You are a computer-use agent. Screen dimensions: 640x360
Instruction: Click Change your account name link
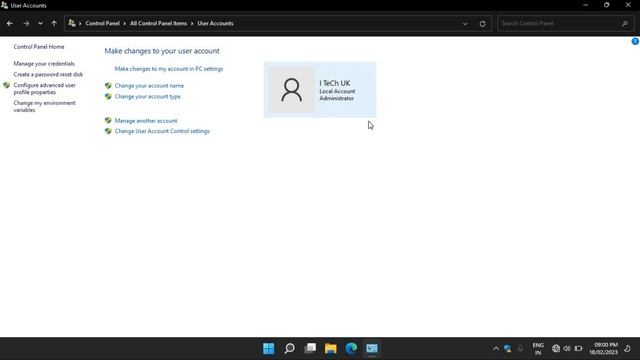(149, 86)
